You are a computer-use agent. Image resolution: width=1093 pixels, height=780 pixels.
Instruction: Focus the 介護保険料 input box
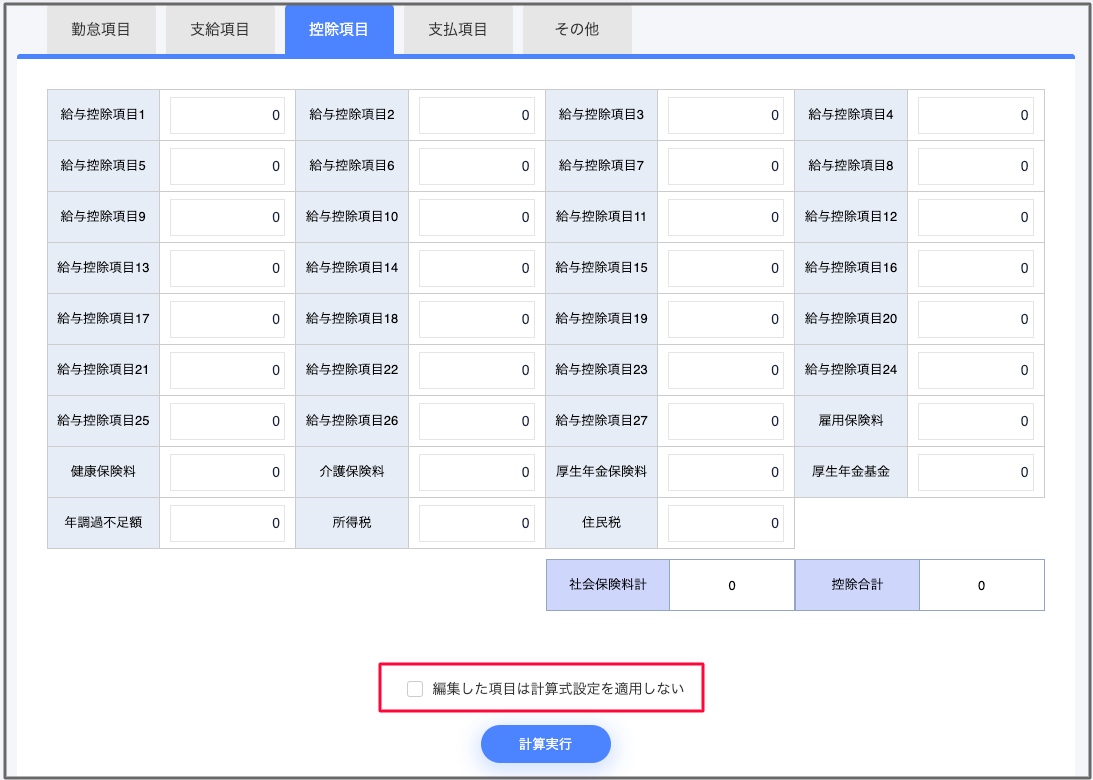tap(476, 472)
